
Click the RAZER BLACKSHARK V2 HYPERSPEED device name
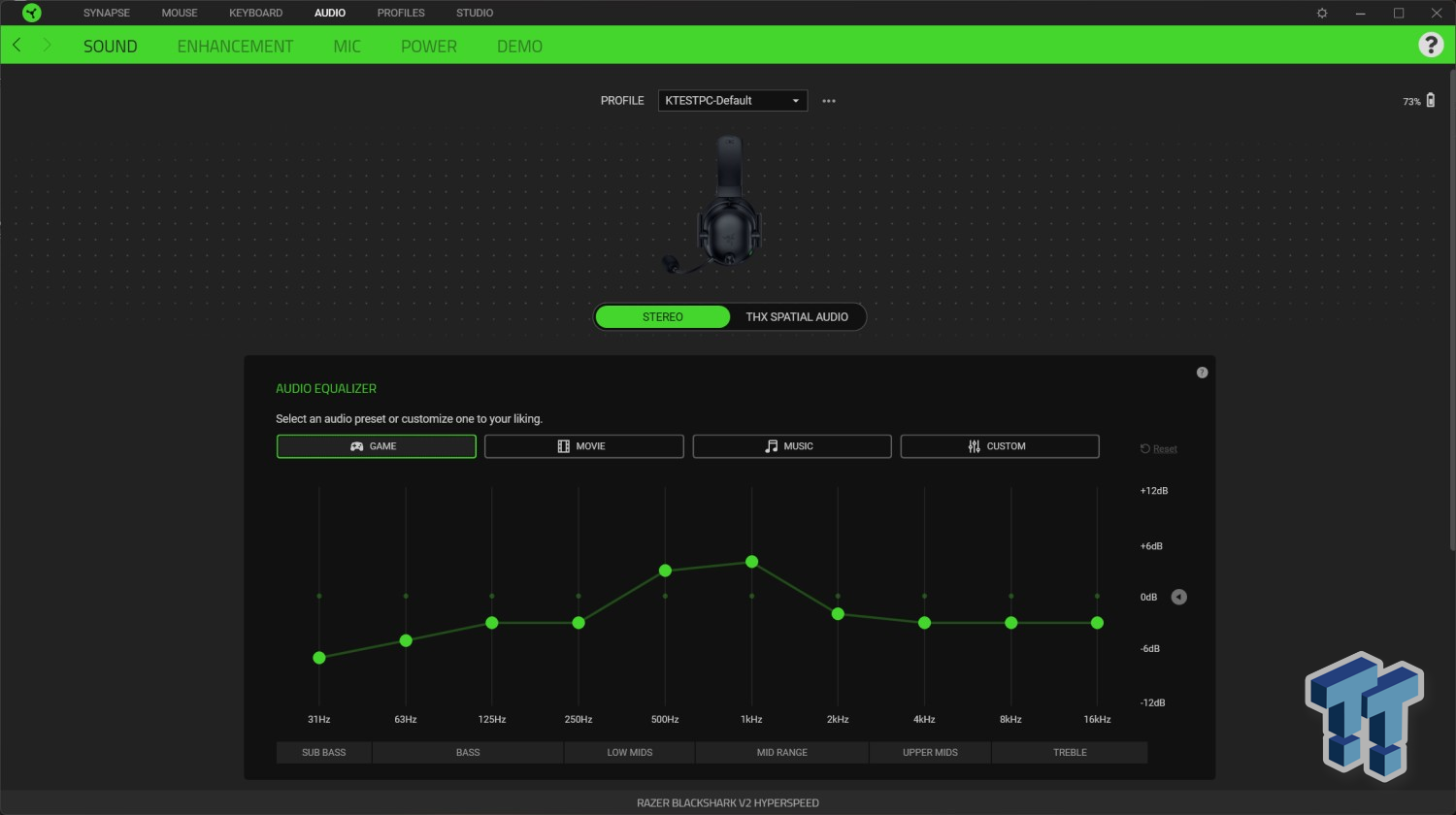click(728, 803)
